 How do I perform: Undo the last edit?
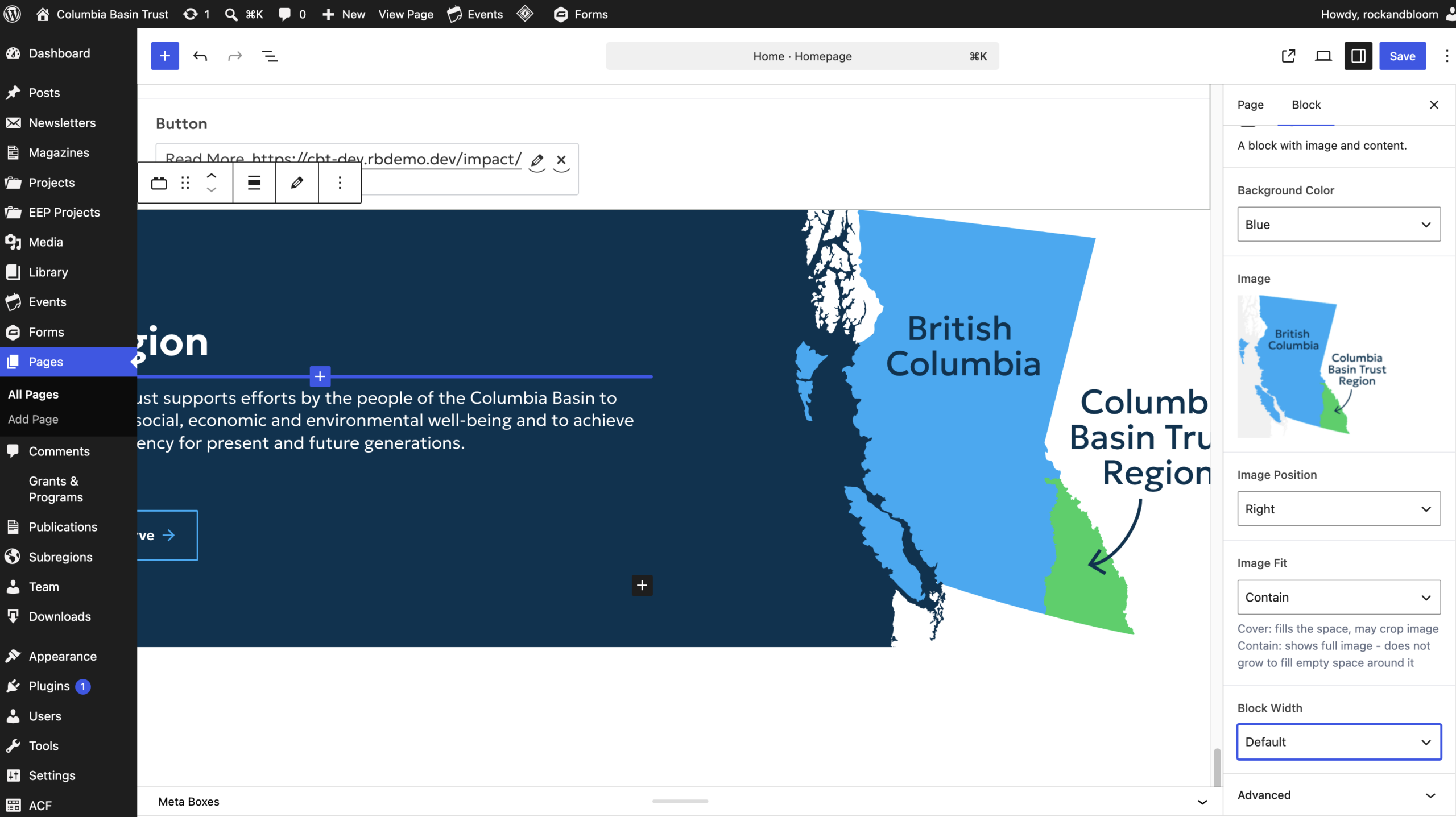200,56
